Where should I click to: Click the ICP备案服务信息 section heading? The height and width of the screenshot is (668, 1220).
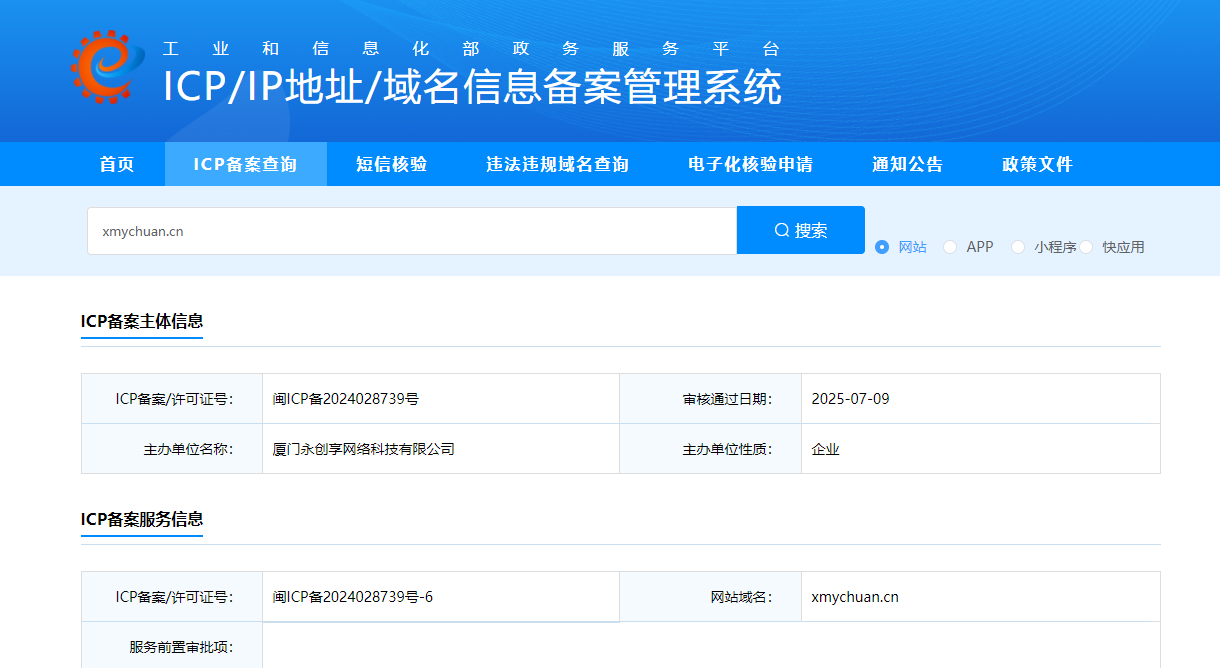coord(142,519)
